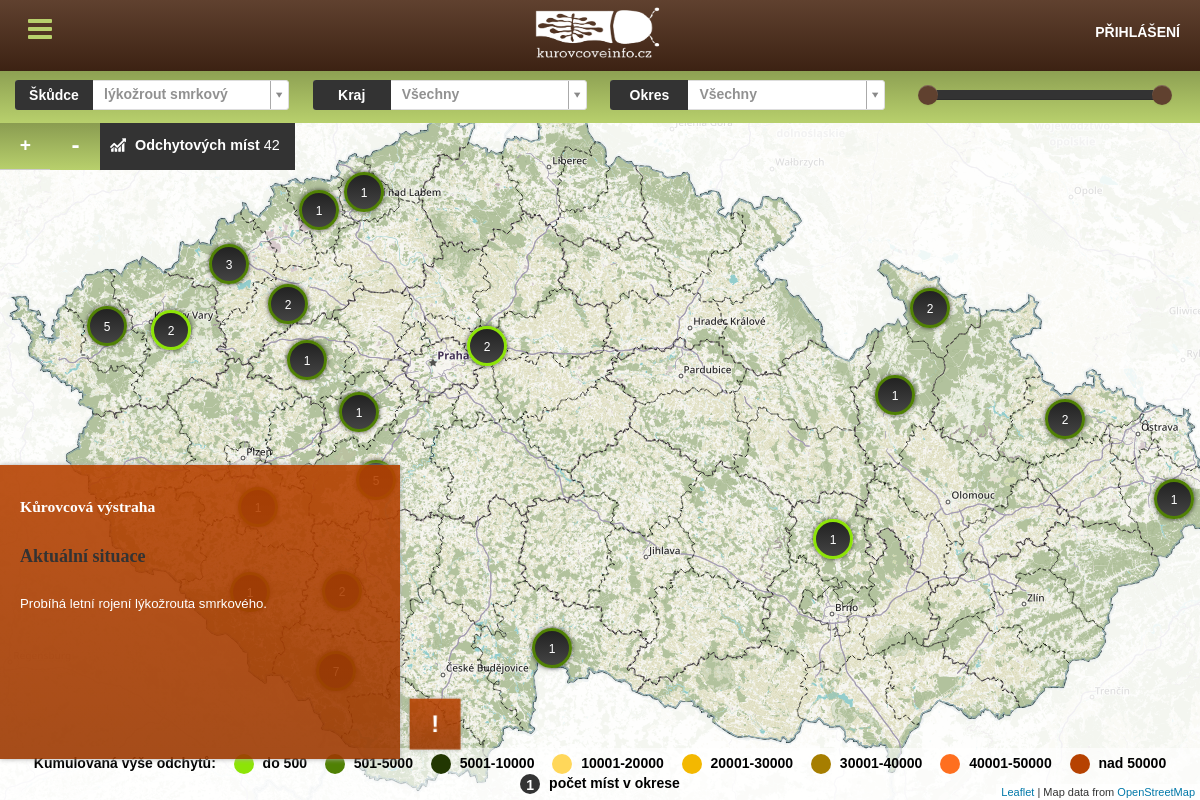Zoom in the map with plus button
Viewport: 1200px width, 800px height.
[25, 146]
